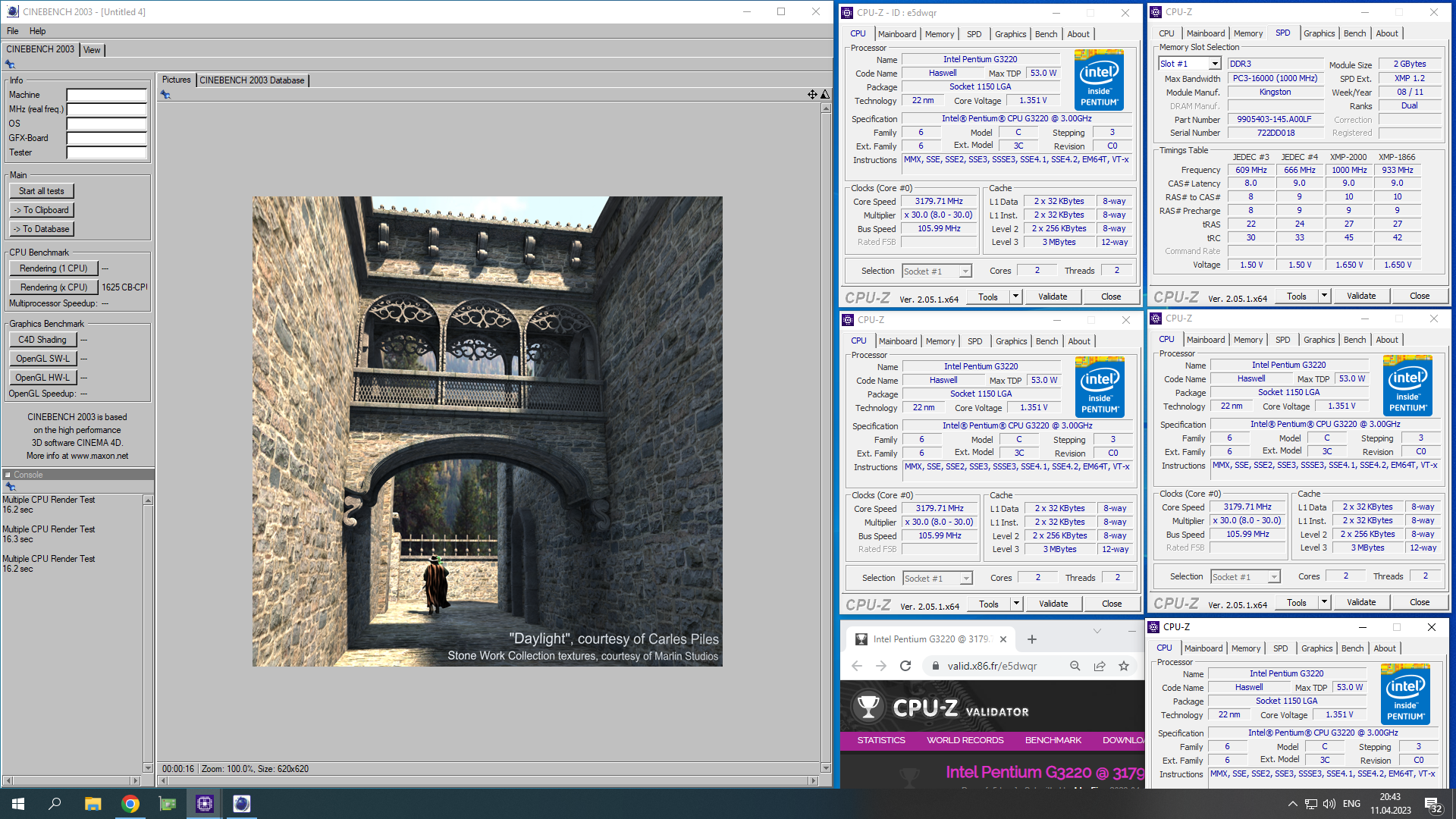The image size is (1456, 819).
Task: Open a new browser tab with plus
Action: [1032, 639]
